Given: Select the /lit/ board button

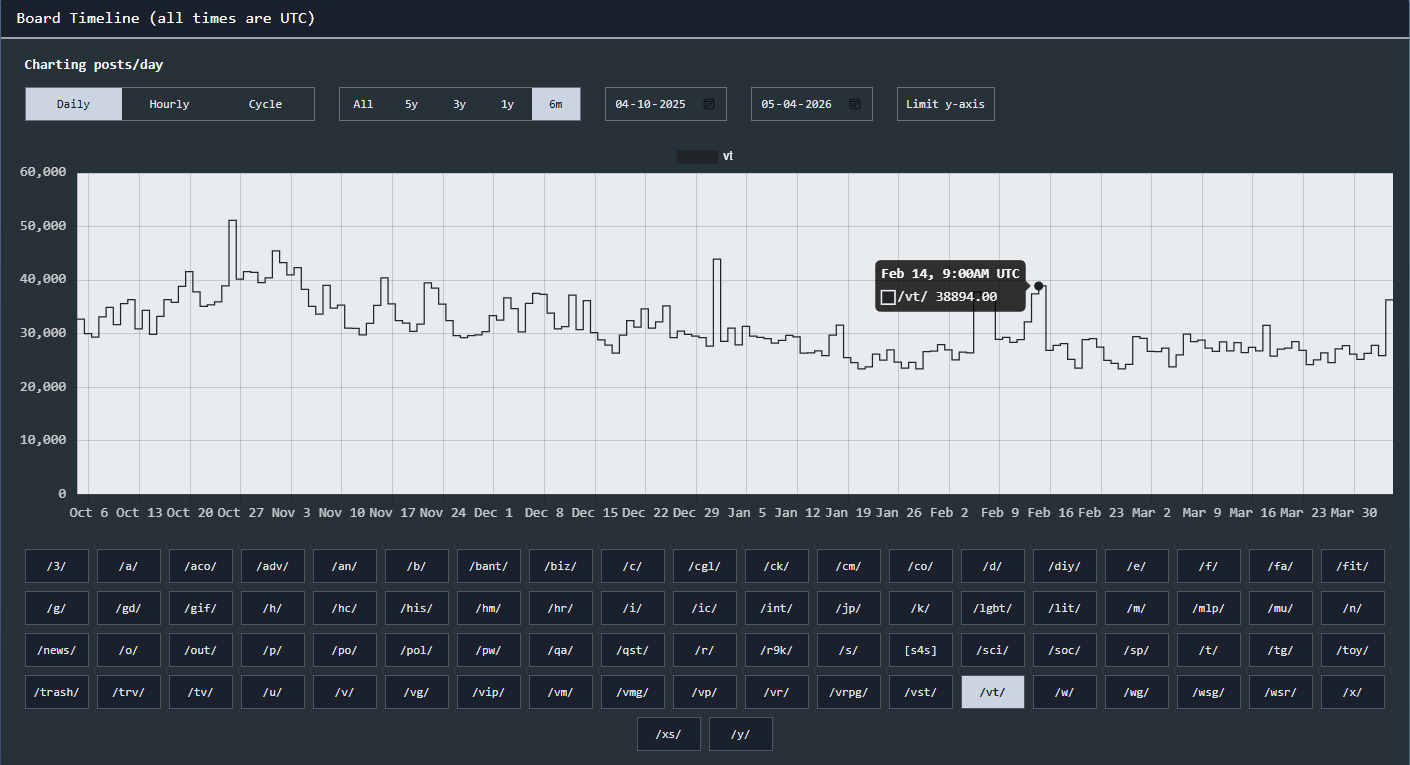Looking at the screenshot, I should (x=1065, y=608).
